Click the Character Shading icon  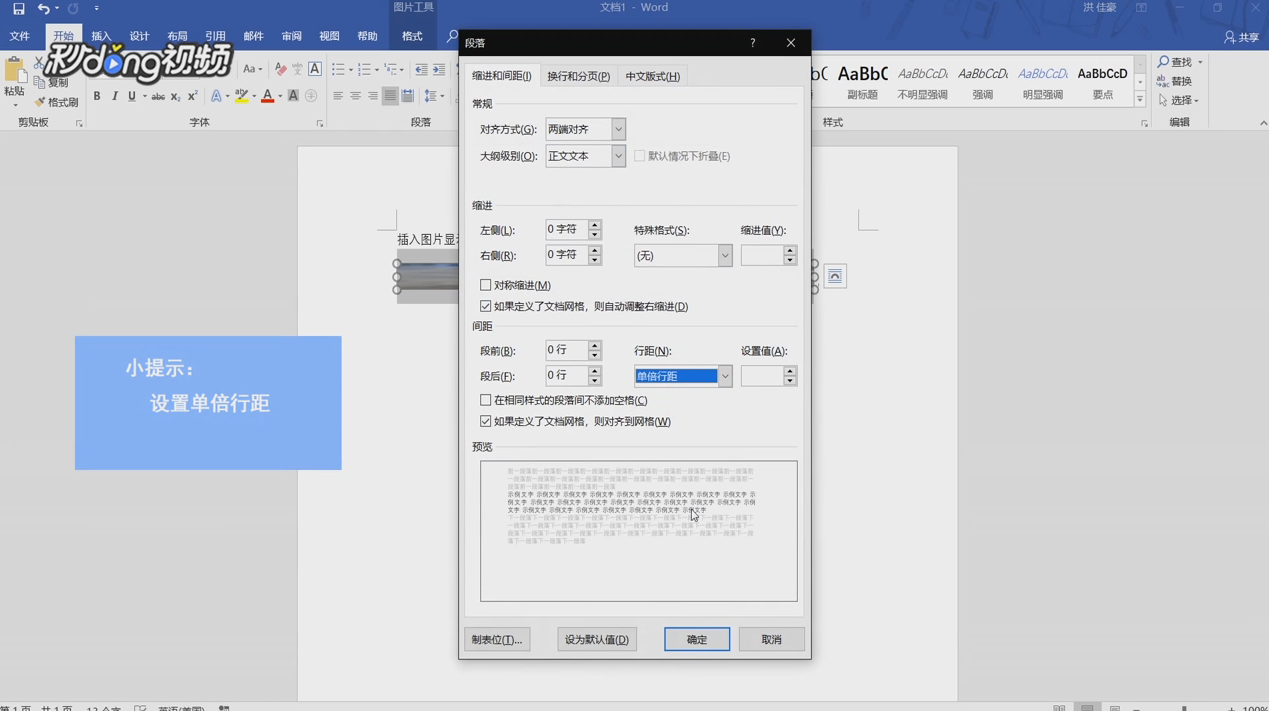pyautogui.click(x=293, y=96)
